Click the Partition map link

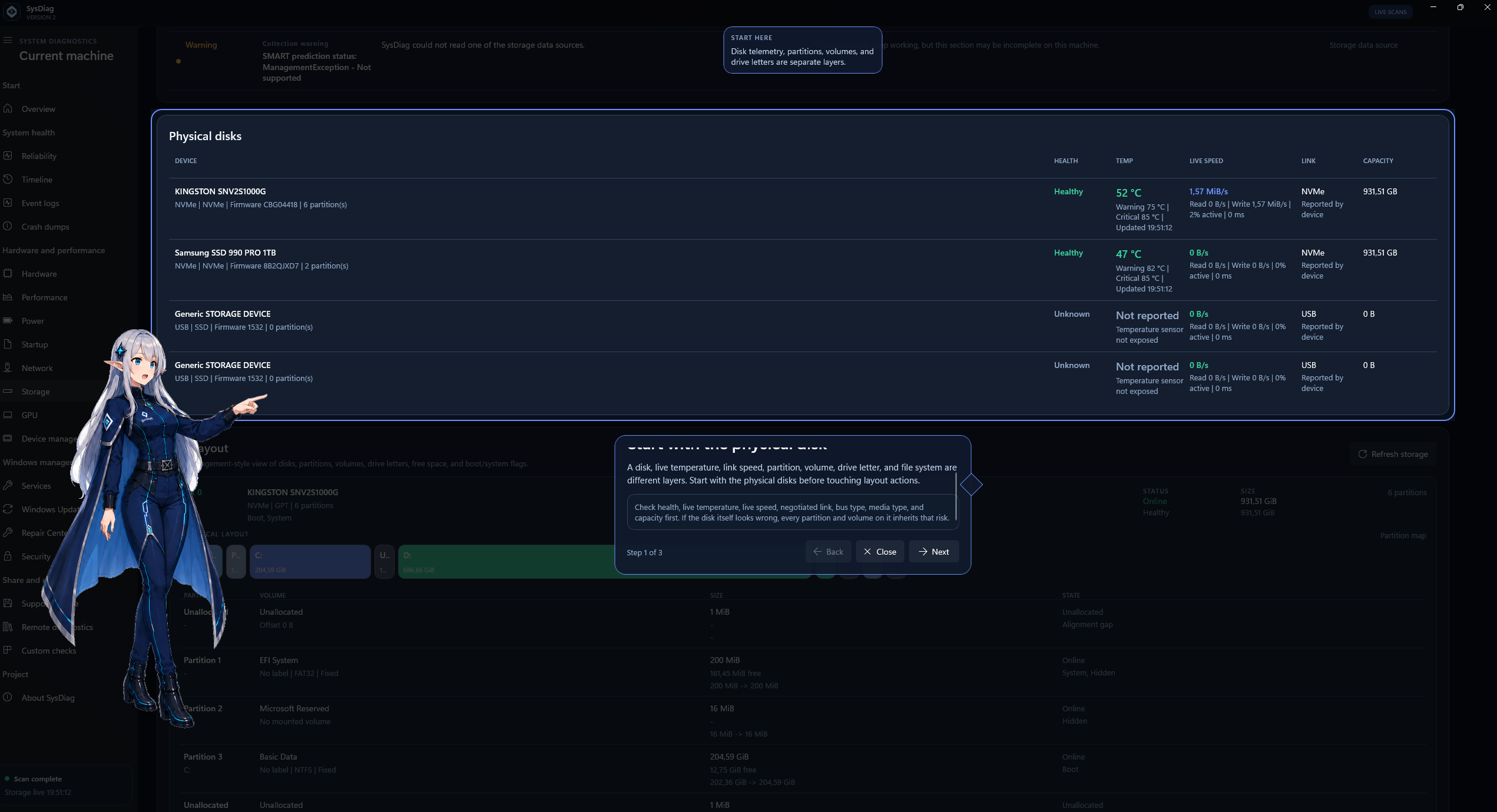(x=1403, y=535)
